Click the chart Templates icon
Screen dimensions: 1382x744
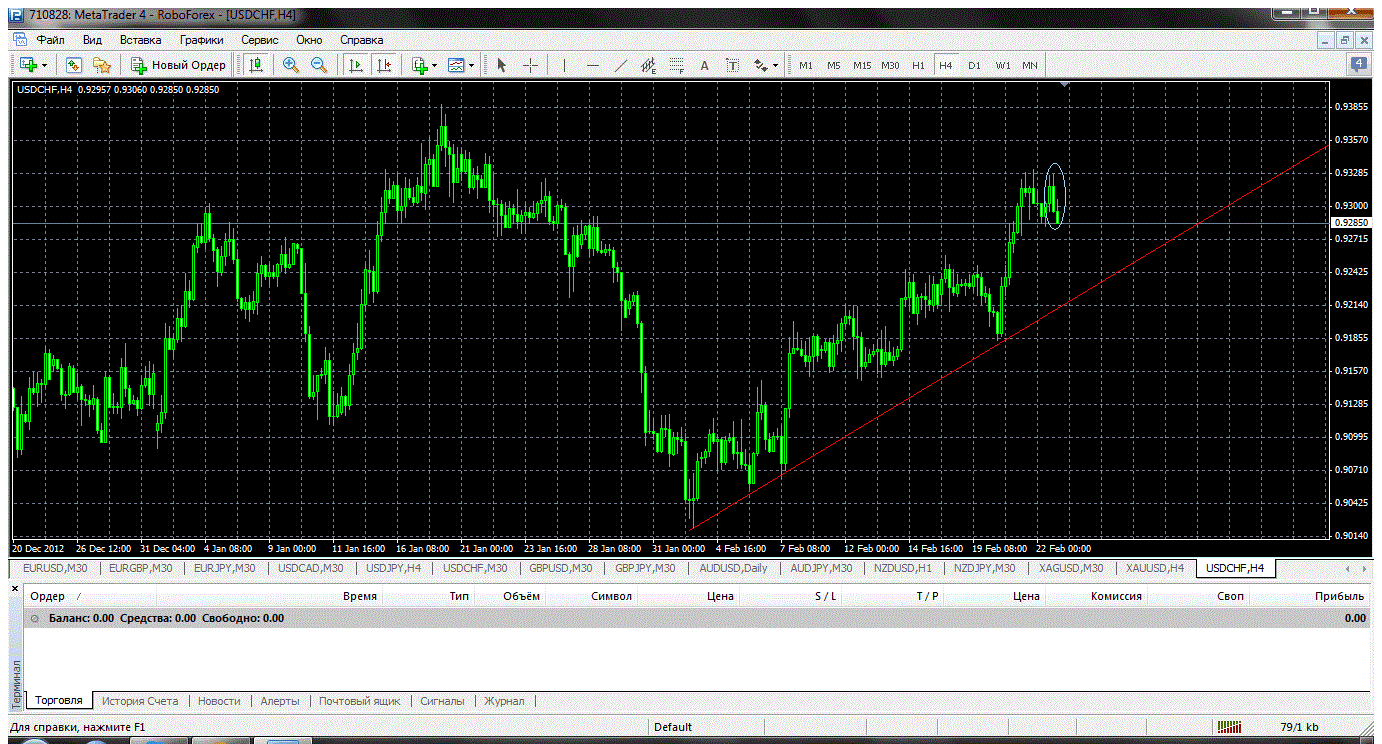pyautogui.click(x=457, y=65)
